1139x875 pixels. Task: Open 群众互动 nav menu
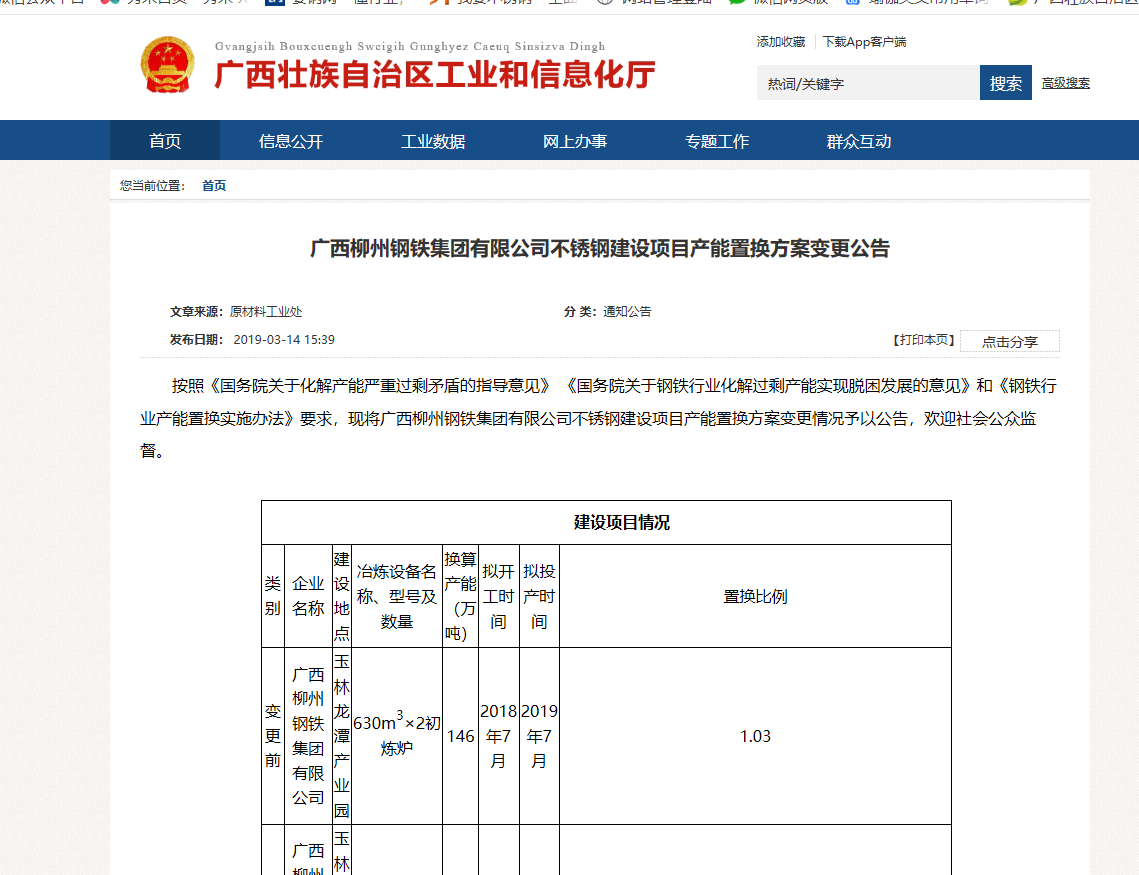pos(859,141)
